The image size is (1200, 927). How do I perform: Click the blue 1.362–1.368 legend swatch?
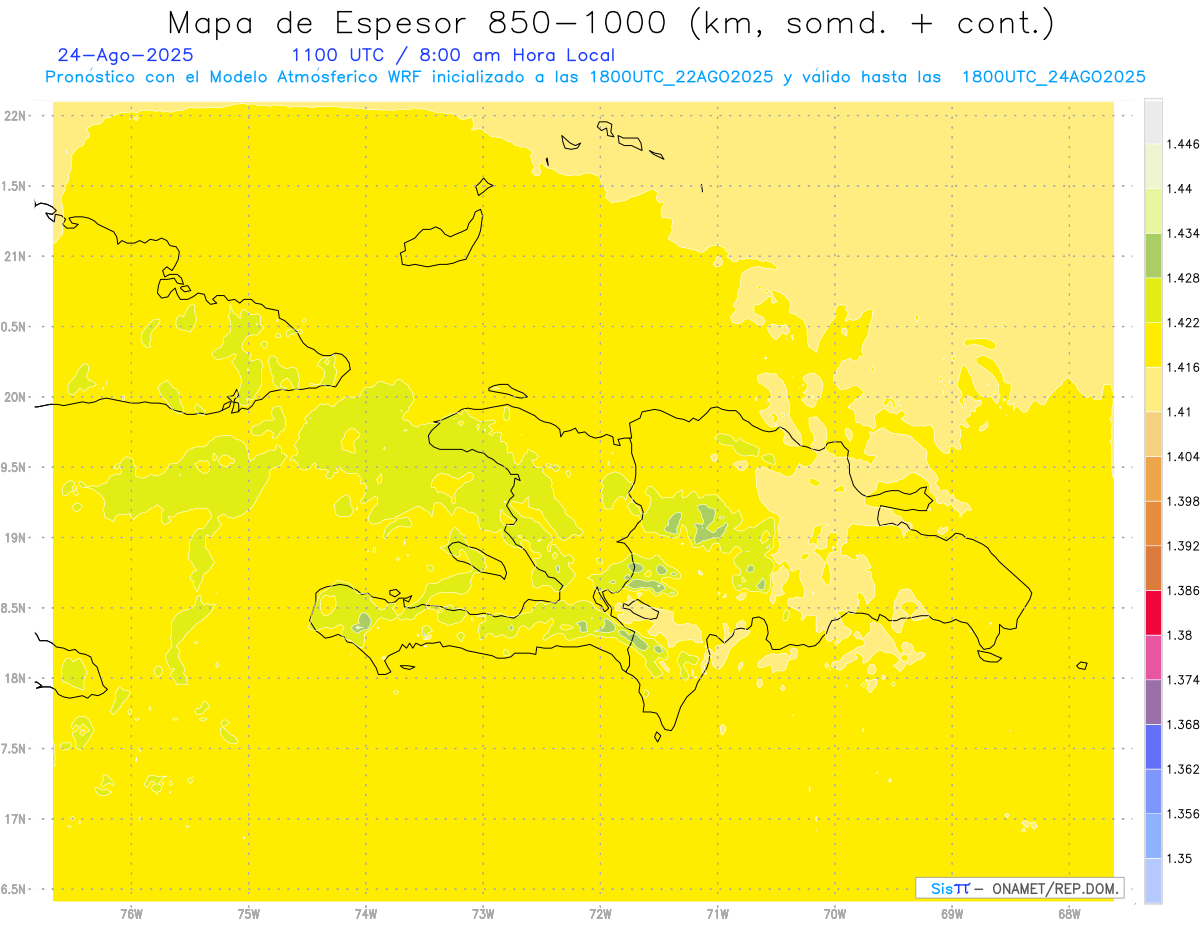[1153, 747]
